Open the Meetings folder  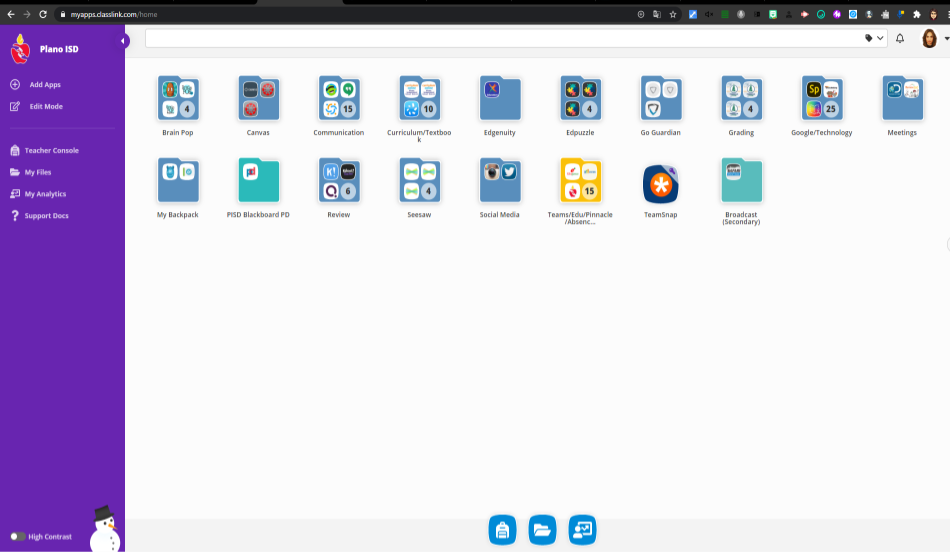coord(903,99)
